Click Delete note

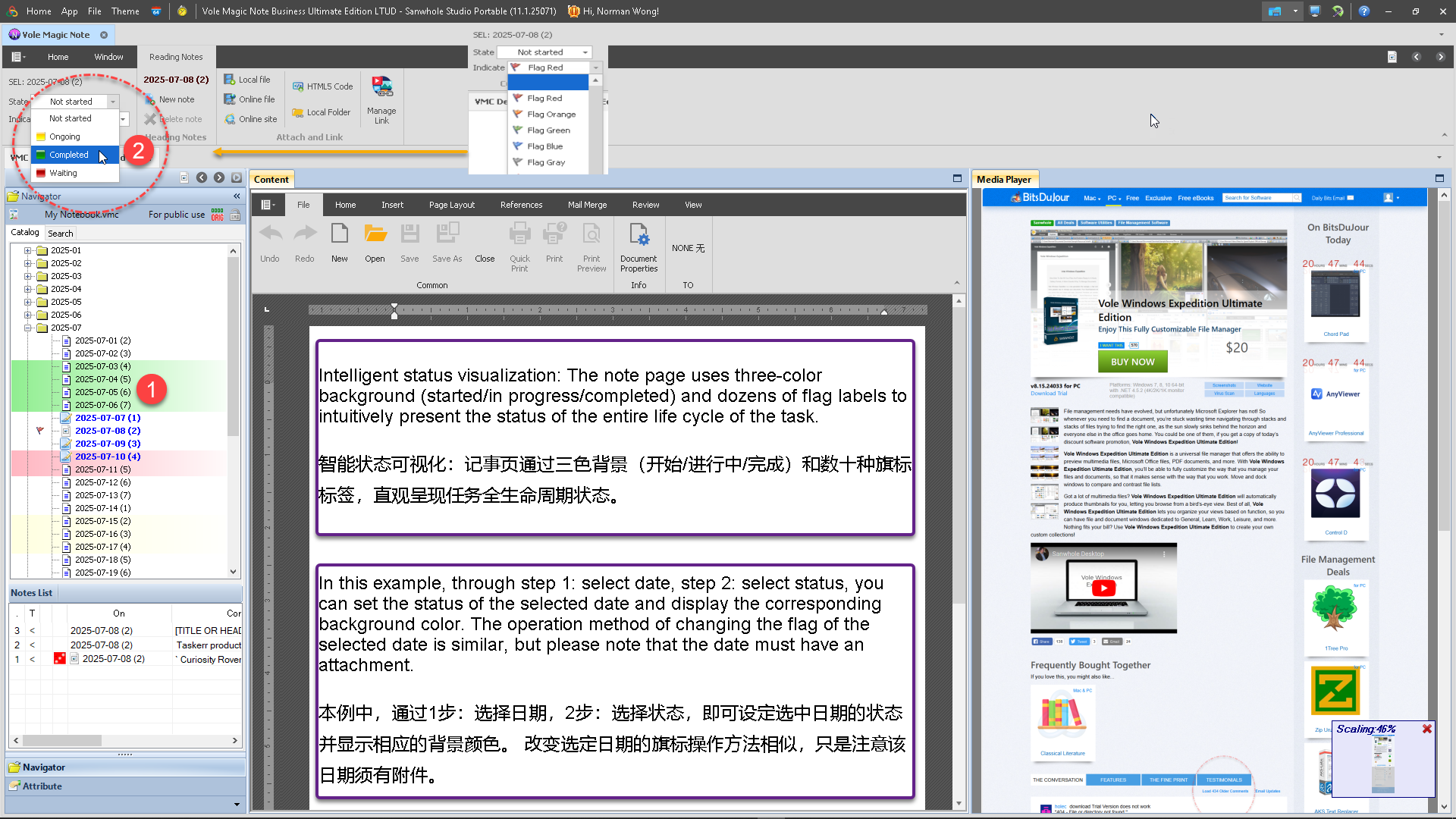coord(174,119)
